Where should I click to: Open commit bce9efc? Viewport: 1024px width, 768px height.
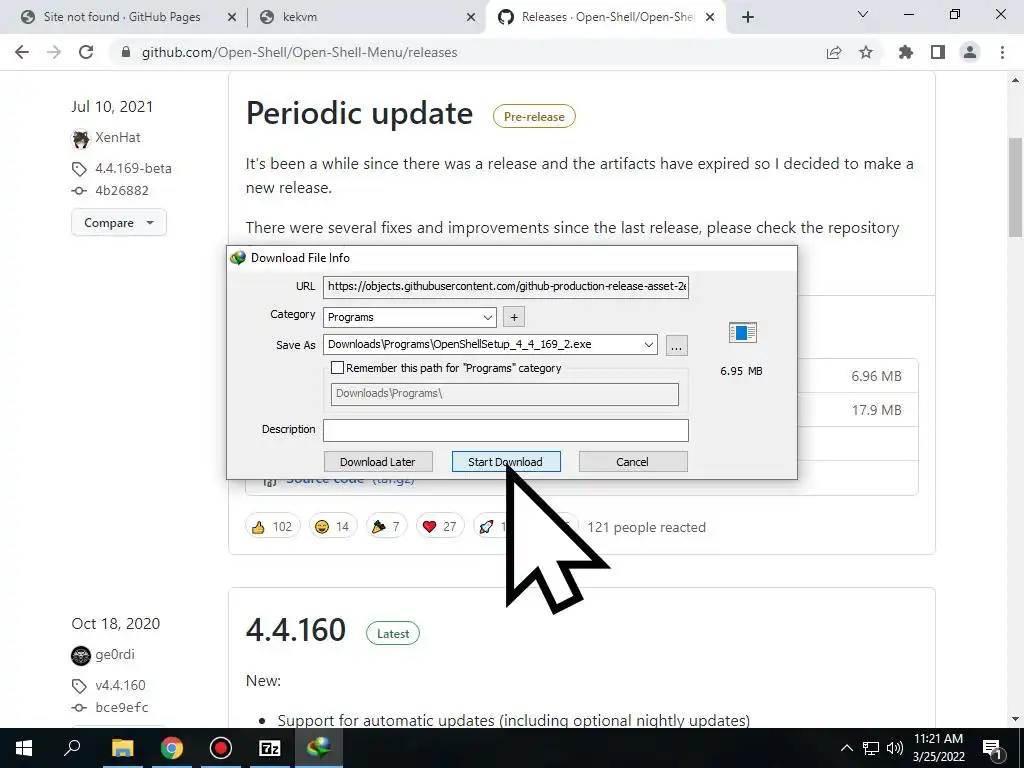pyautogui.click(x=121, y=707)
